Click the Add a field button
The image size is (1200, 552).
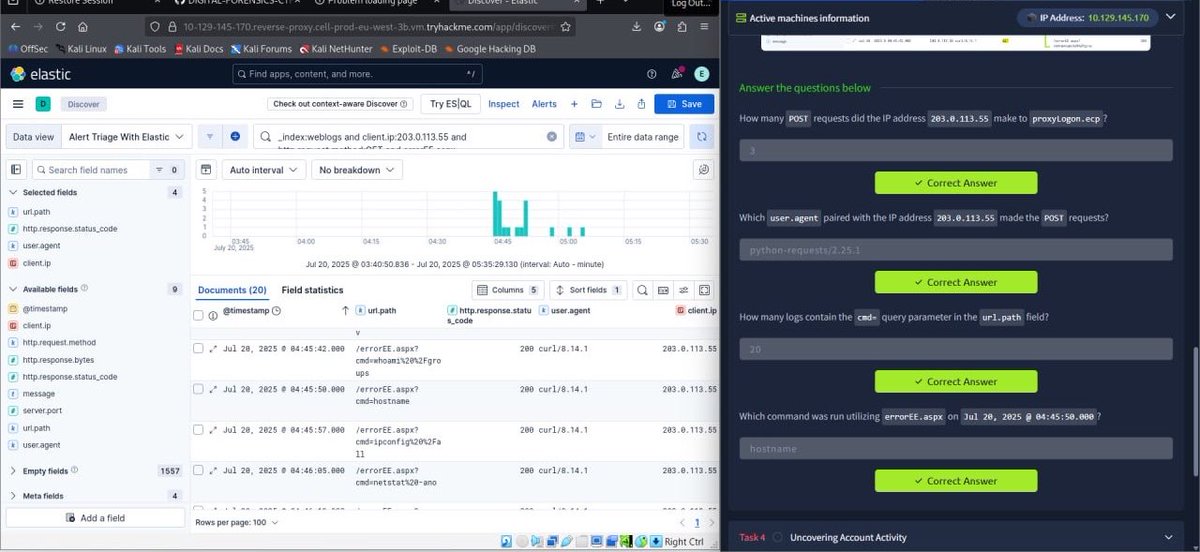coord(96,518)
